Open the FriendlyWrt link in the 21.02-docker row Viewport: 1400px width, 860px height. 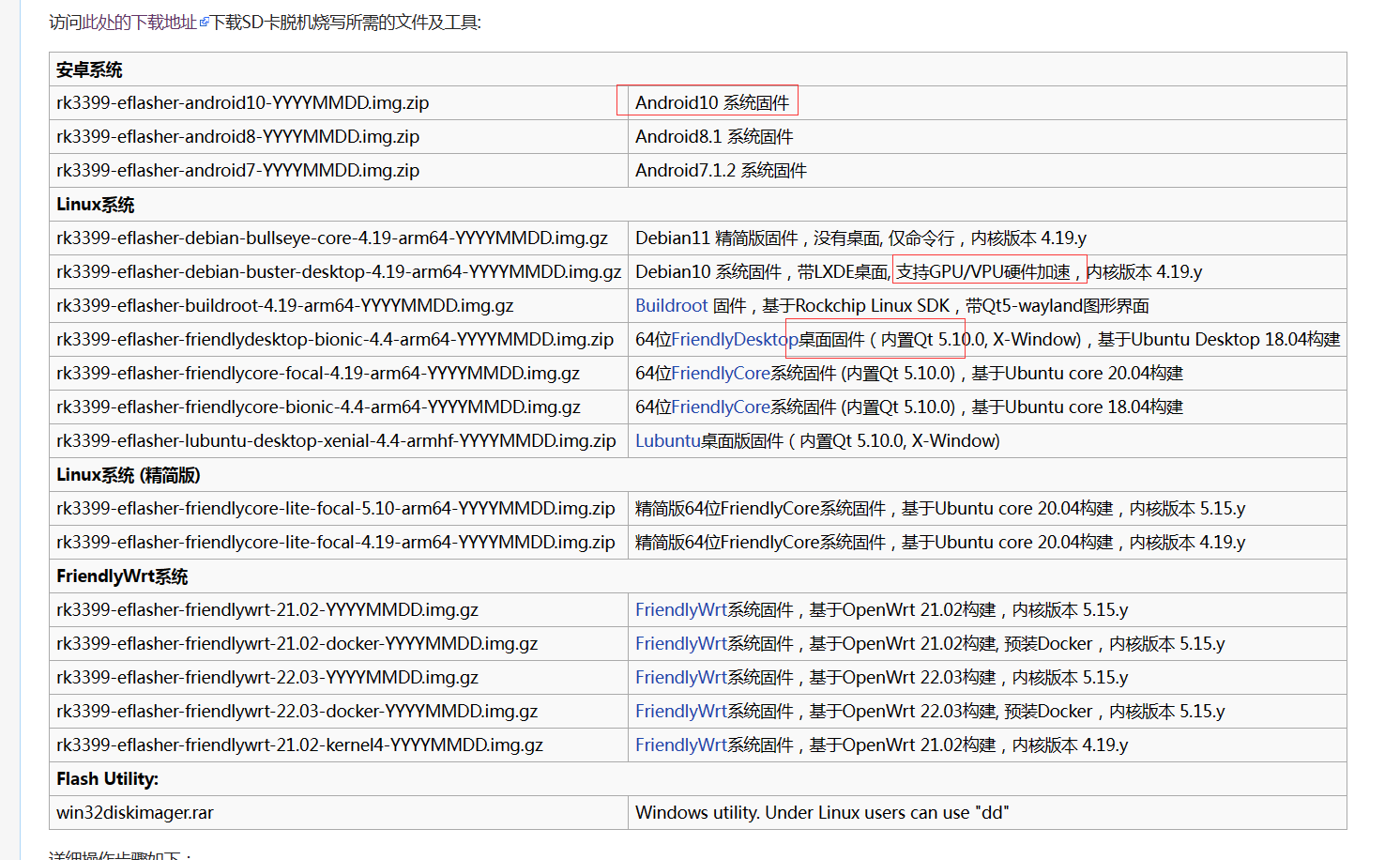[681, 643]
